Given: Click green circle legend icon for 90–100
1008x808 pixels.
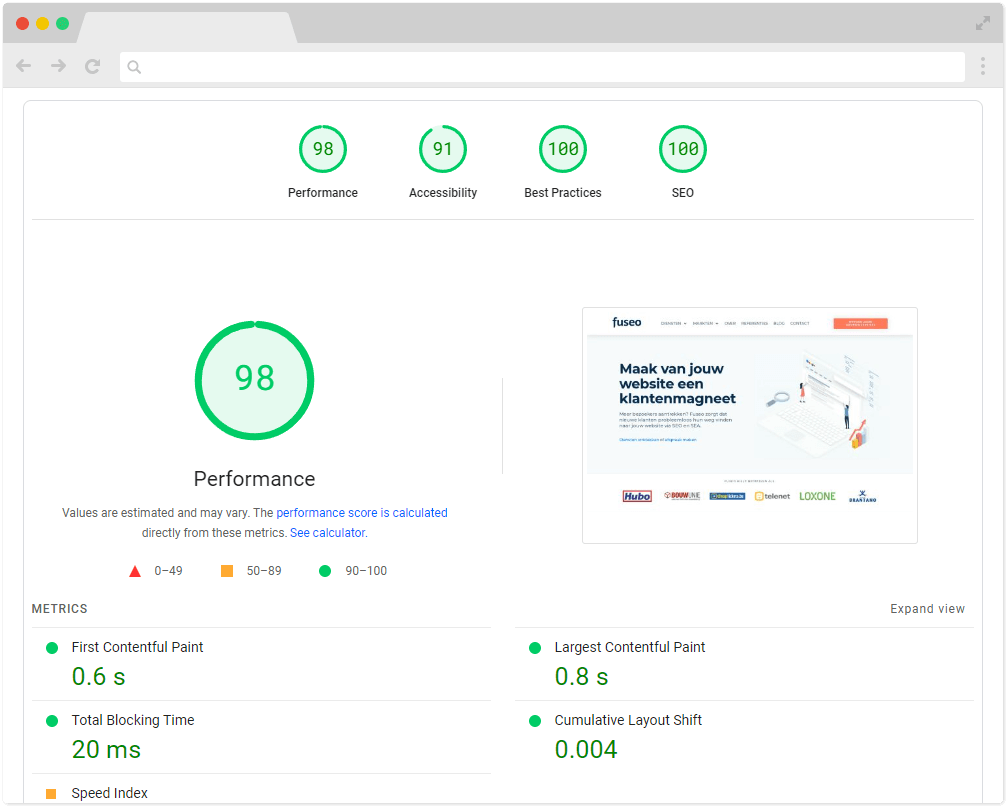Looking at the screenshot, I should pyautogui.click(x=325, y=571).
